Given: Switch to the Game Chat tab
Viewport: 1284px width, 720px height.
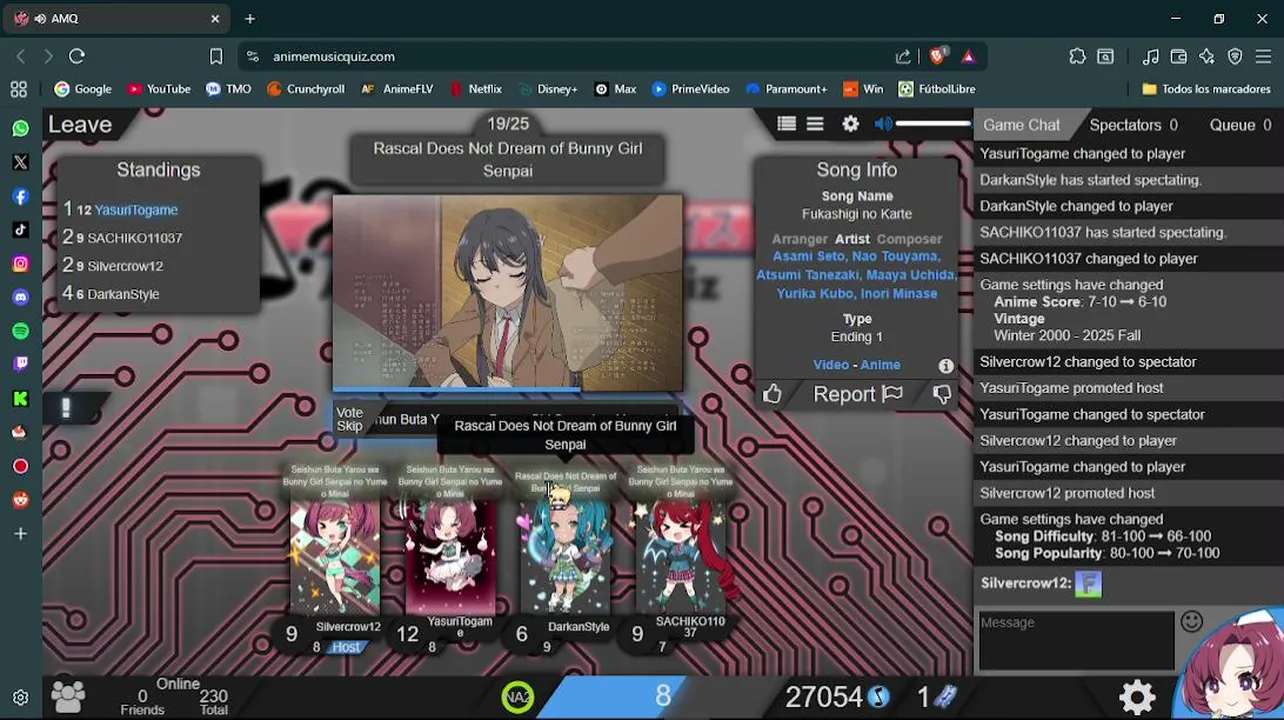Looking at the screenshot, I should pos(1021,125).
